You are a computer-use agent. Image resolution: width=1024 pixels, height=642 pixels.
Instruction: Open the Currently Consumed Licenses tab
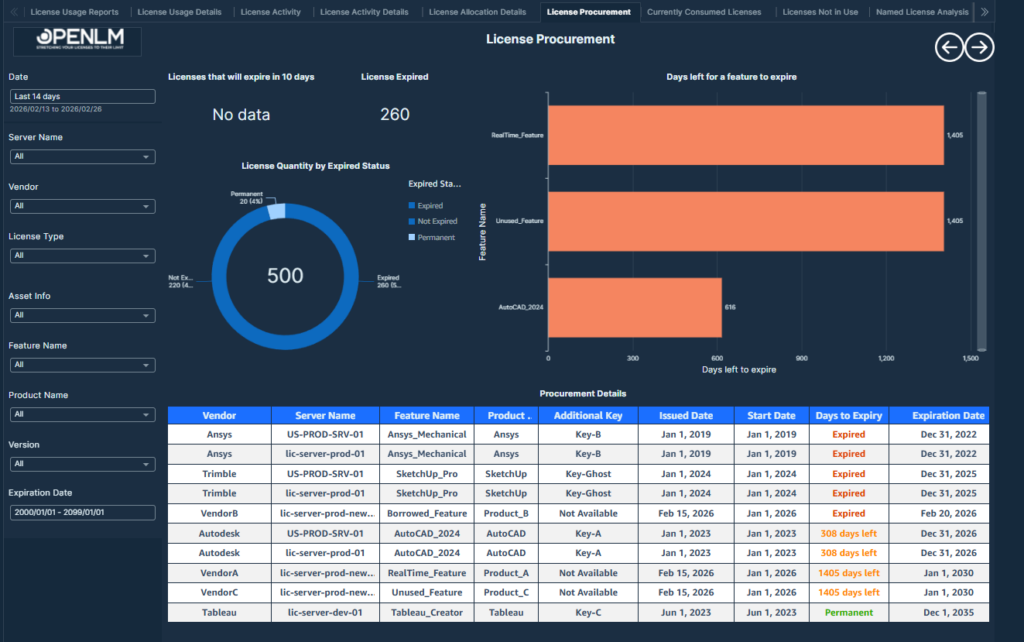coord(703,12)
